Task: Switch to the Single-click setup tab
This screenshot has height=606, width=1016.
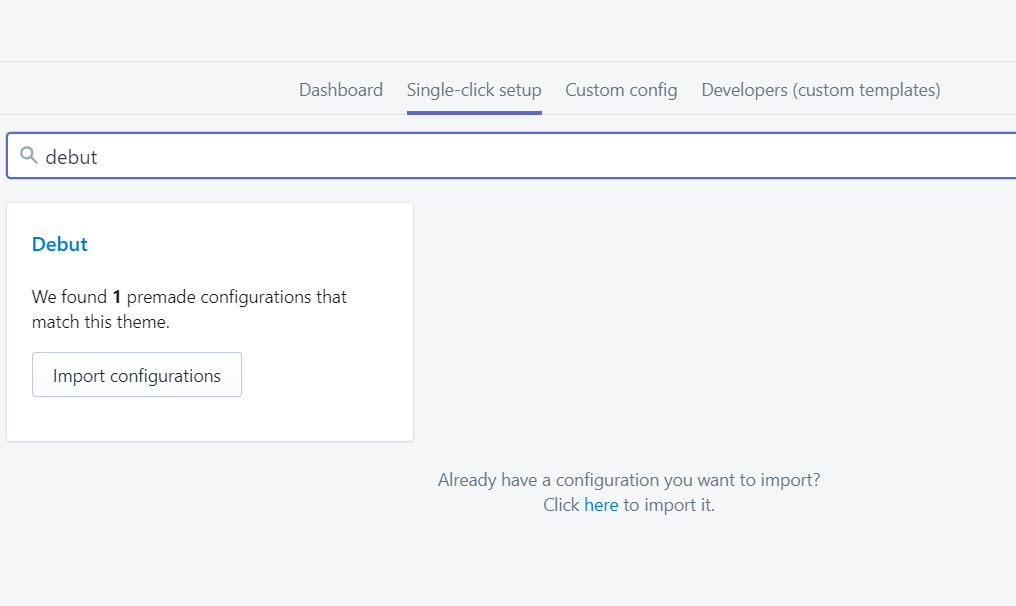Action: (x=474, y=90)
